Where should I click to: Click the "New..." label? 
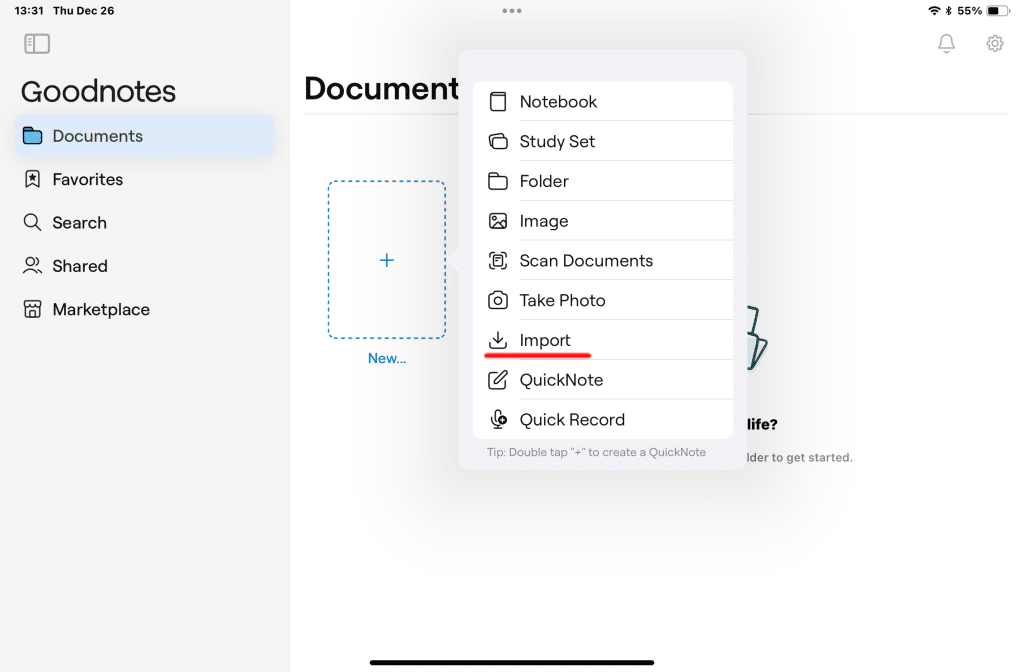(x=387, y=358)
